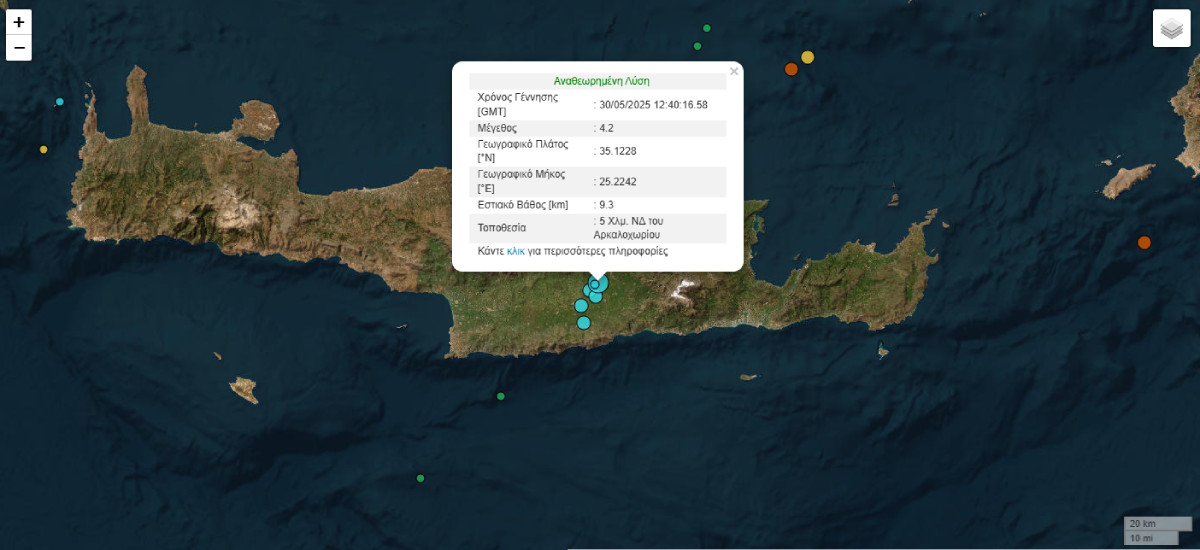Select the largest cyan marker under the popup tip
Image resolution: width=1200 pixels, height=550 pixels.
click(600, 284)
